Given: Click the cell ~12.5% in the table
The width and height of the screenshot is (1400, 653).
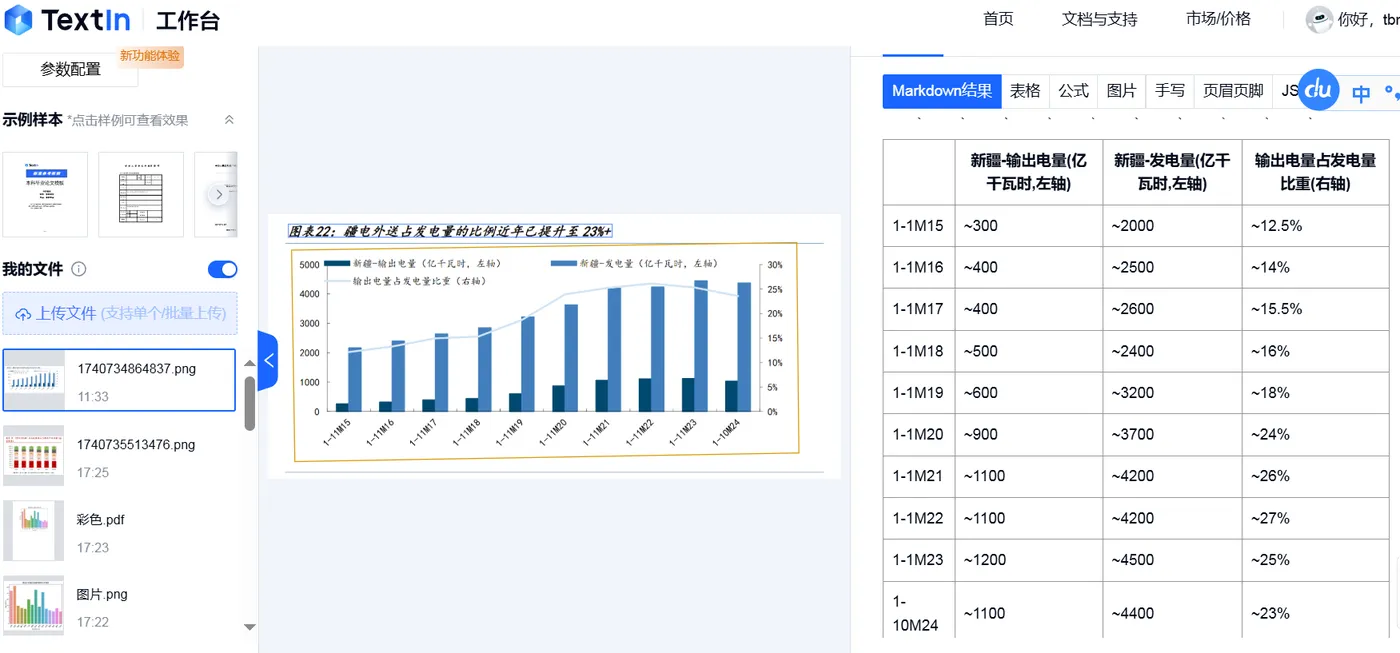Looking at the screenshot, I should (x=1315, y=226).
